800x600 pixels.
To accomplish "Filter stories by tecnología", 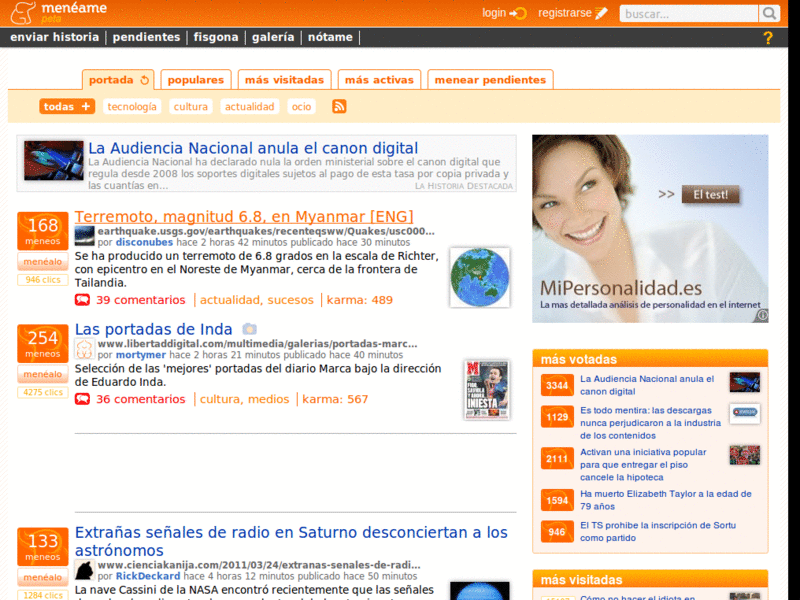I will pyautogui.click(x=131, y=106).
